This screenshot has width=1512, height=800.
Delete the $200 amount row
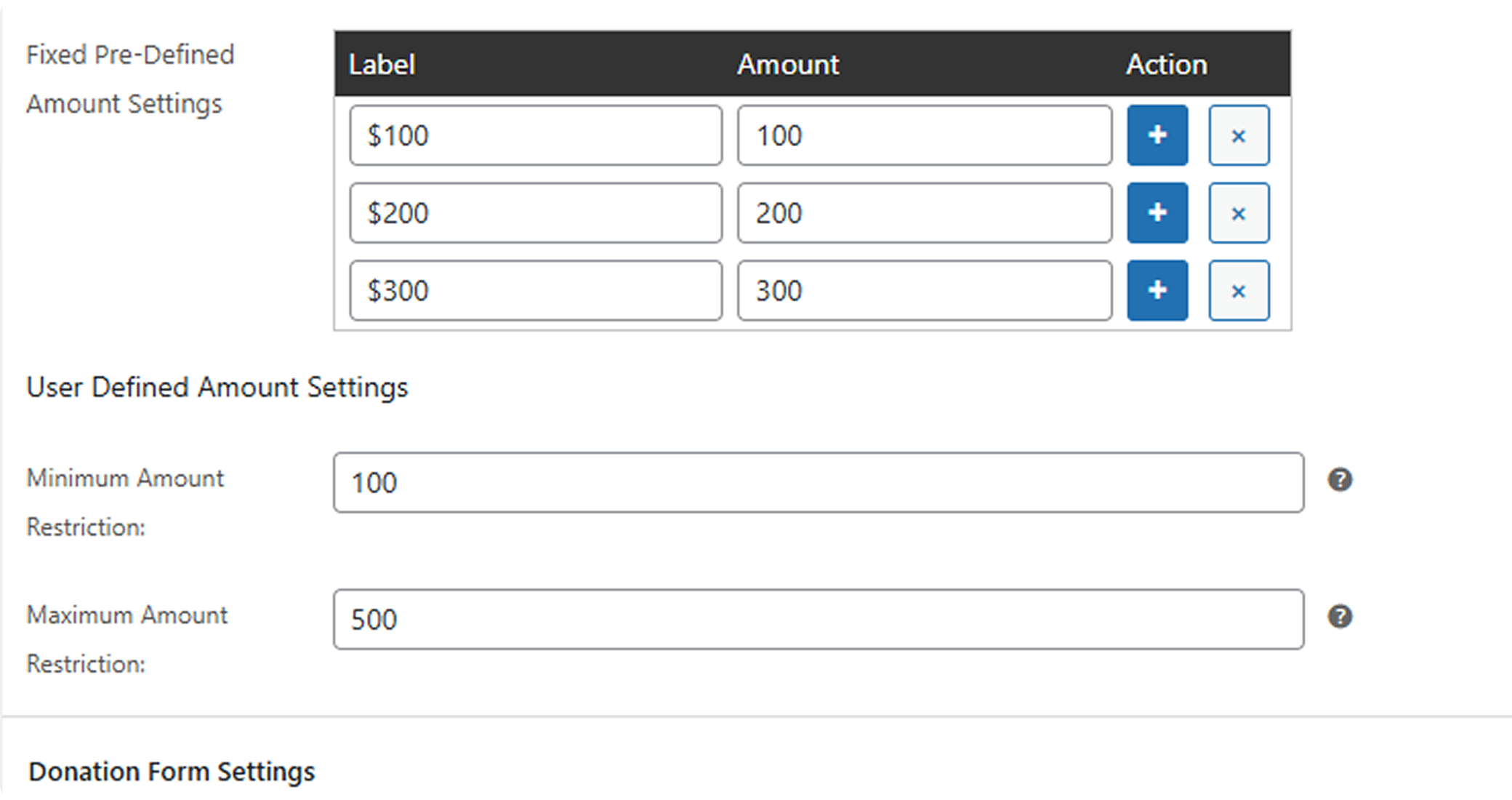(1239, 213)
